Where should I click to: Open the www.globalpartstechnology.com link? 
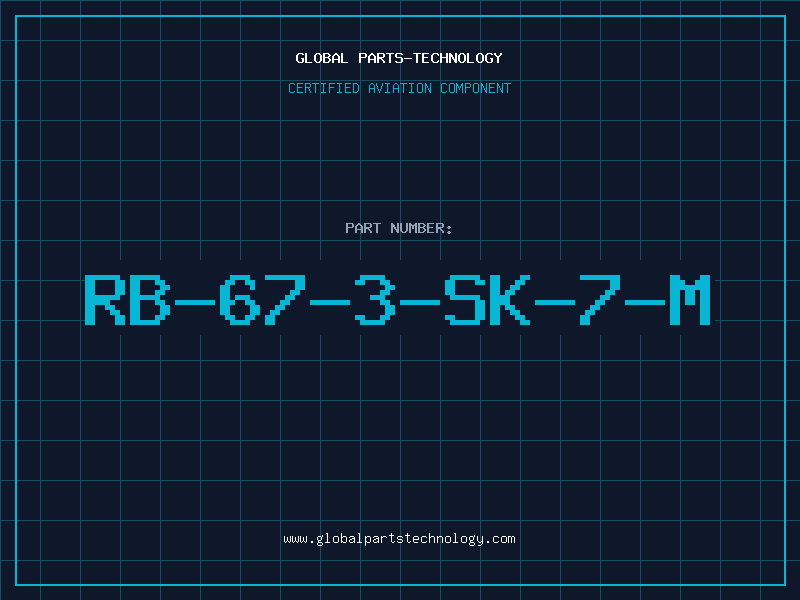click(399, 539)
